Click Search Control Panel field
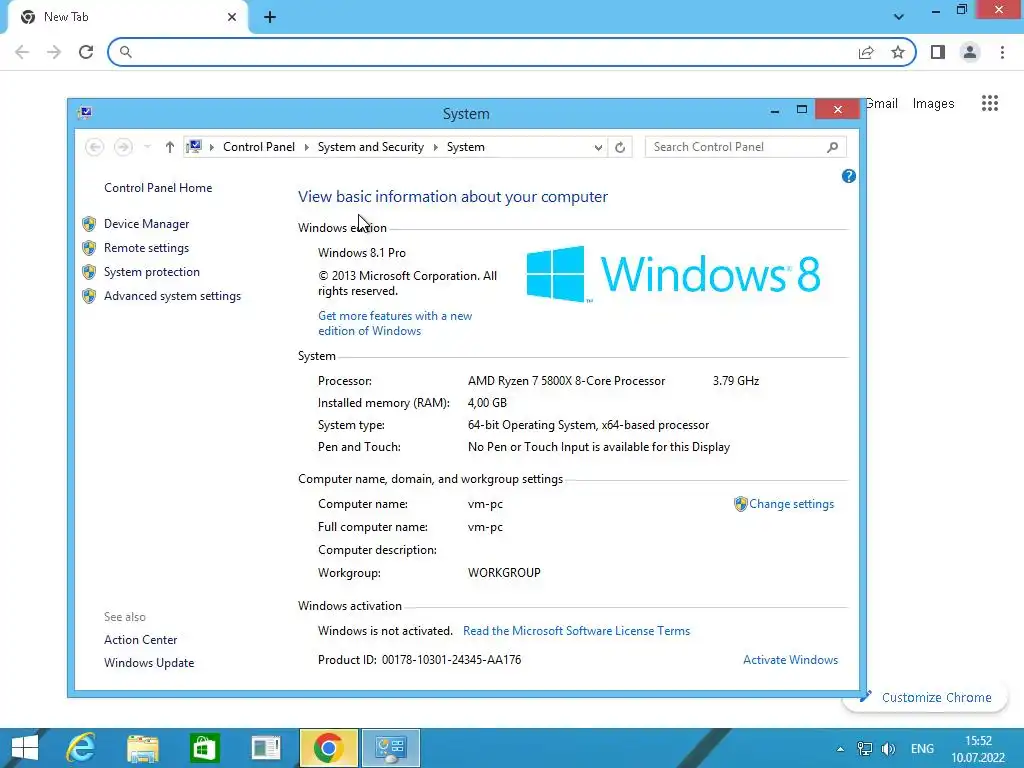This screenshot has width=1024, height=768. pyautogui.click(x=746, y=147)
